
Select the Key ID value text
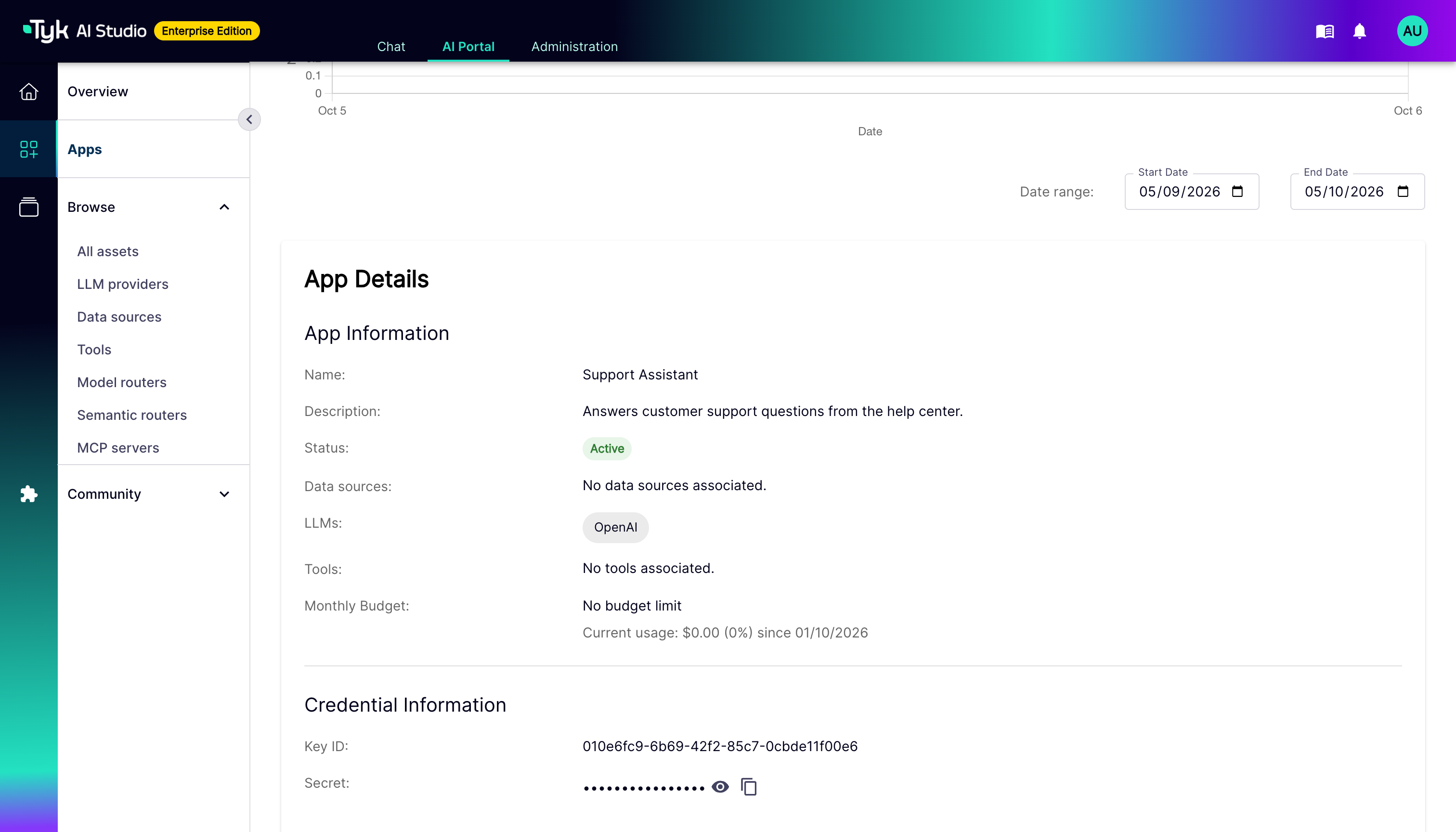[720, 746]
